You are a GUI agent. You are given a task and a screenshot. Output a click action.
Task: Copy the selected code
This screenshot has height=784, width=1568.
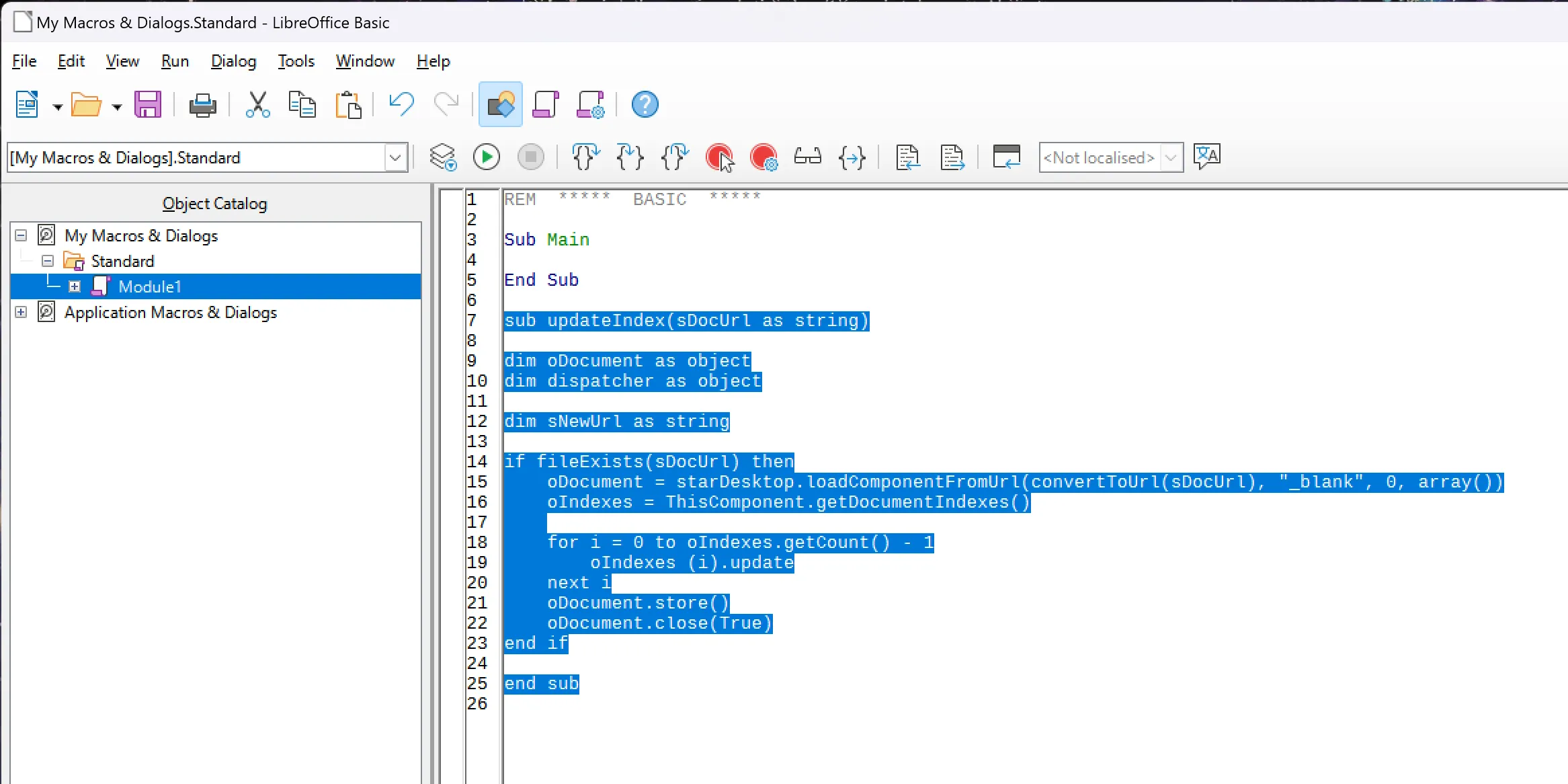[x=302, y=105]
